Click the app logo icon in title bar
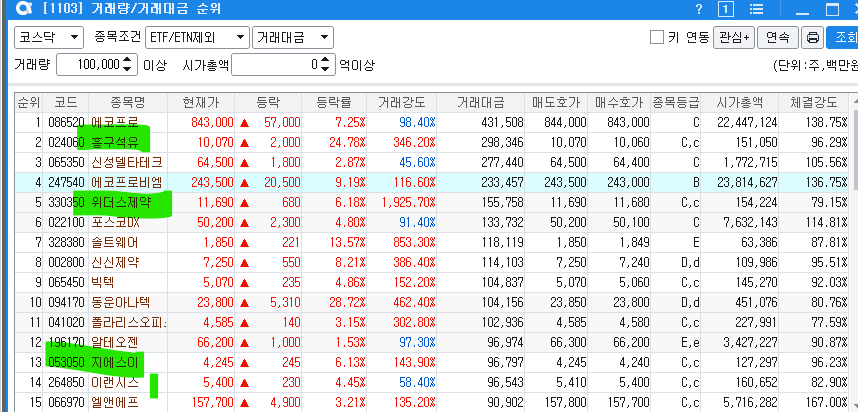This screenshot has width=858, height=412. [24, 9]
